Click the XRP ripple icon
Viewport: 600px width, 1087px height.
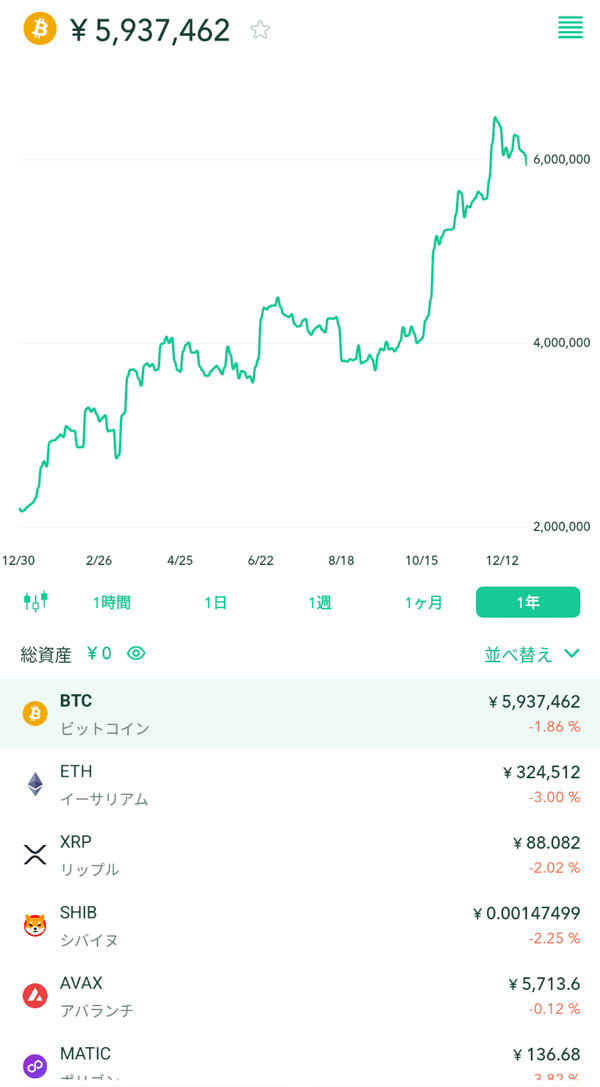click(x=35, y=855)
